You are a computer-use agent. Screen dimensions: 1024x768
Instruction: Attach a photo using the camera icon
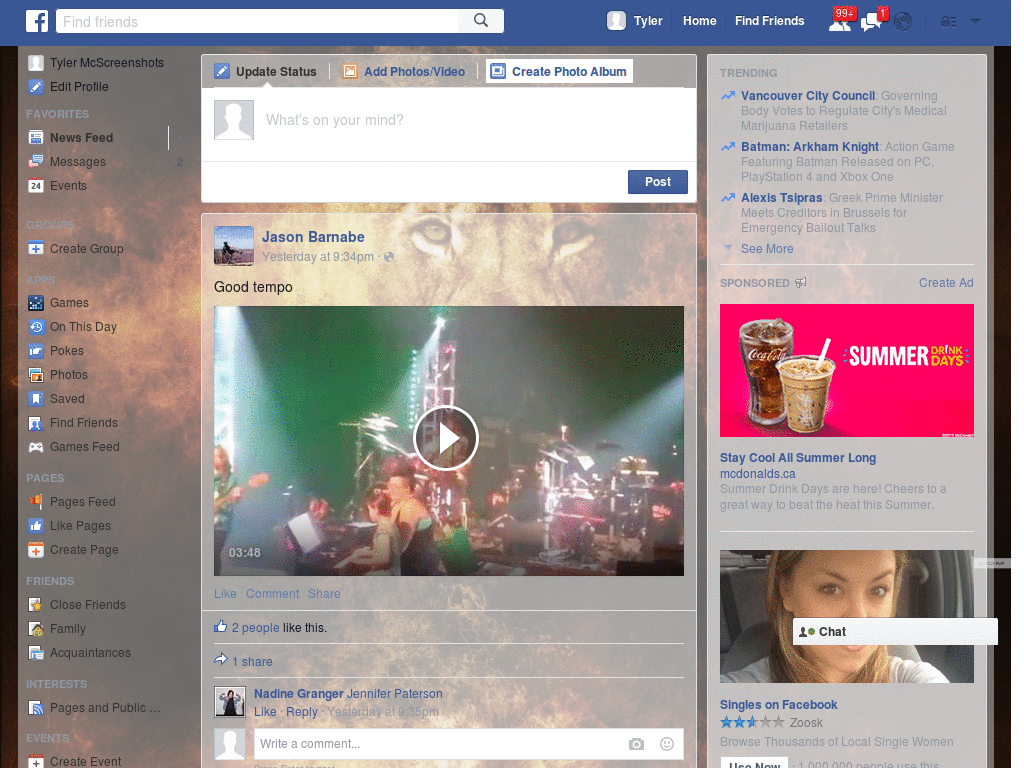pyautogui.click(x=636, y=744)
